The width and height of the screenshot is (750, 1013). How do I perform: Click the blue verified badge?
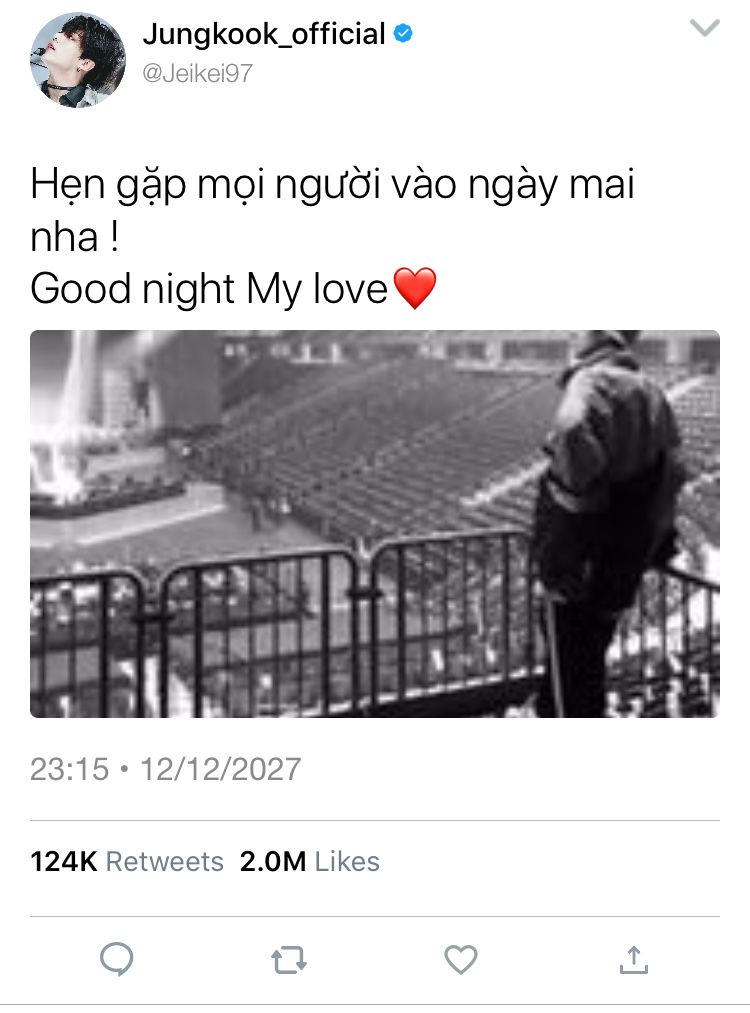point(403,34)
